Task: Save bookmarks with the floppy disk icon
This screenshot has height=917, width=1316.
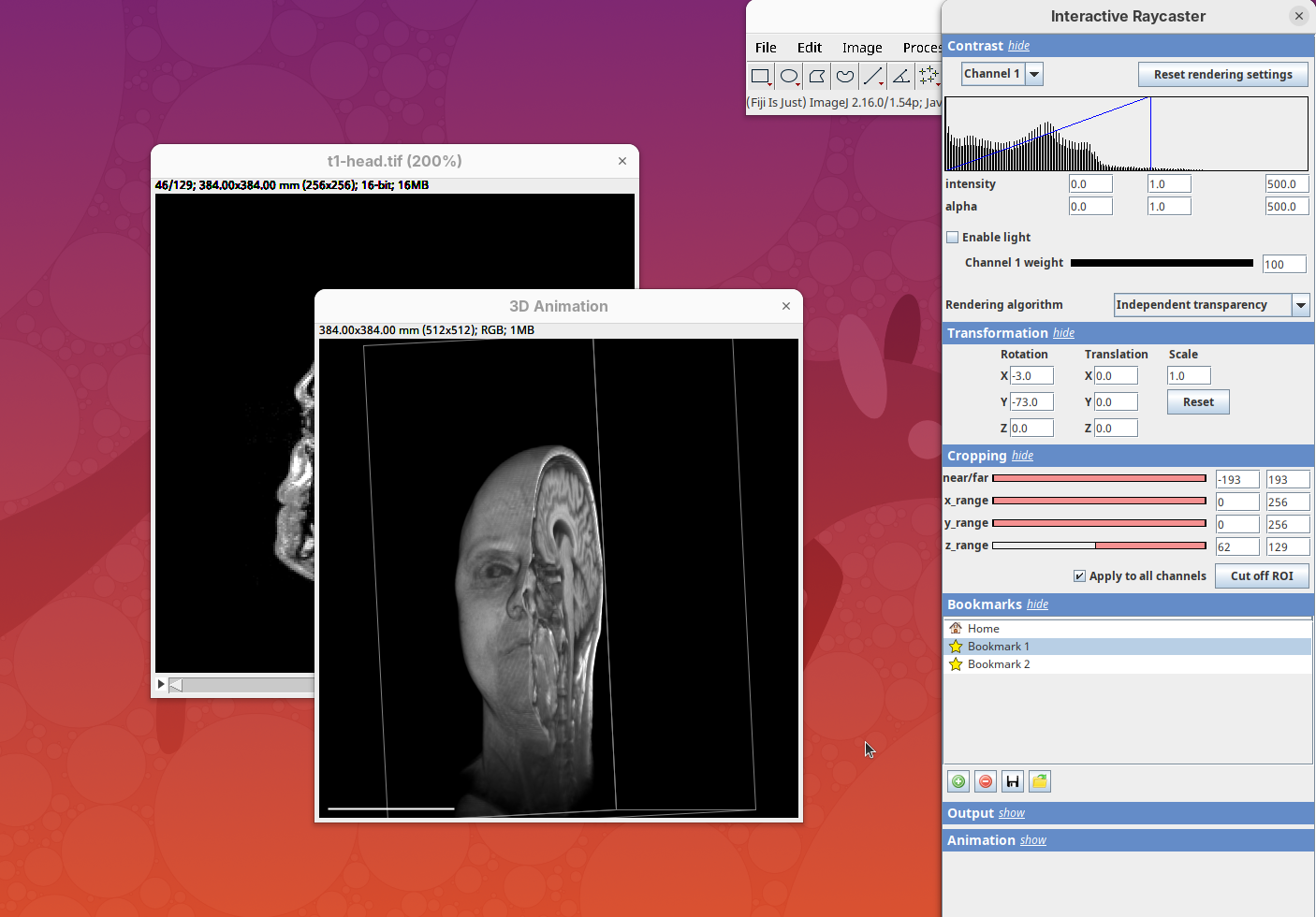Action: (x=1013, y=781)
